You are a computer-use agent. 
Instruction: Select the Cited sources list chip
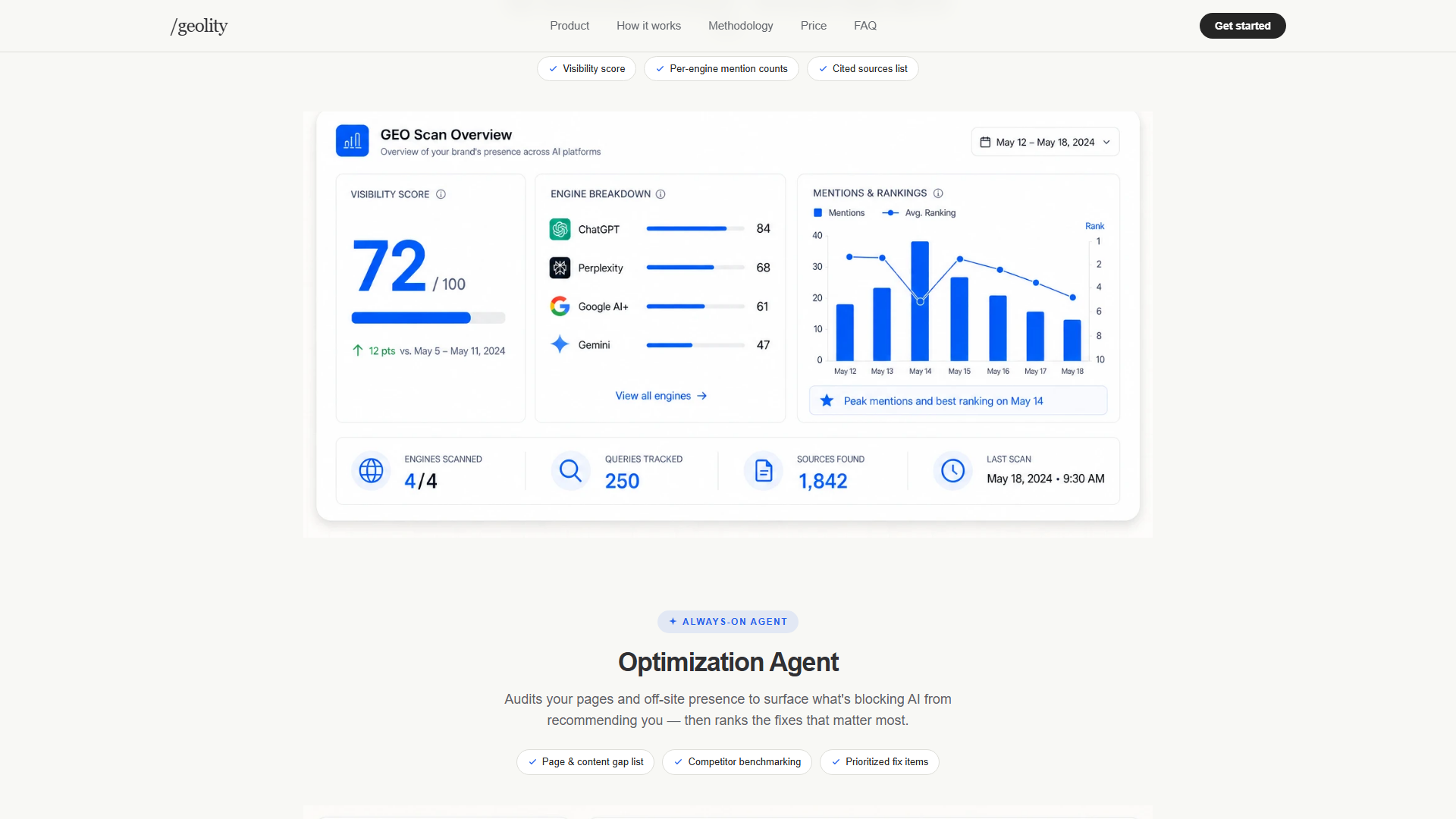click(862, 69)
